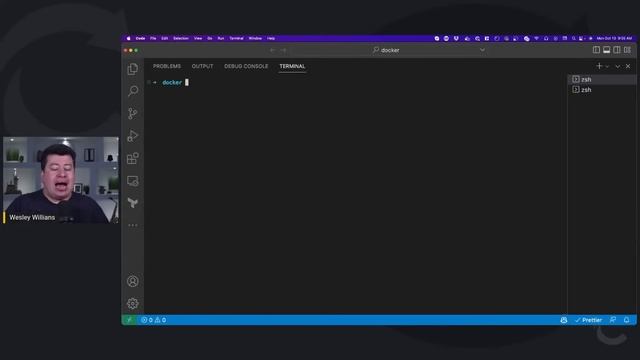Open the Terraform view in activity bar

(x=133, y=202)
